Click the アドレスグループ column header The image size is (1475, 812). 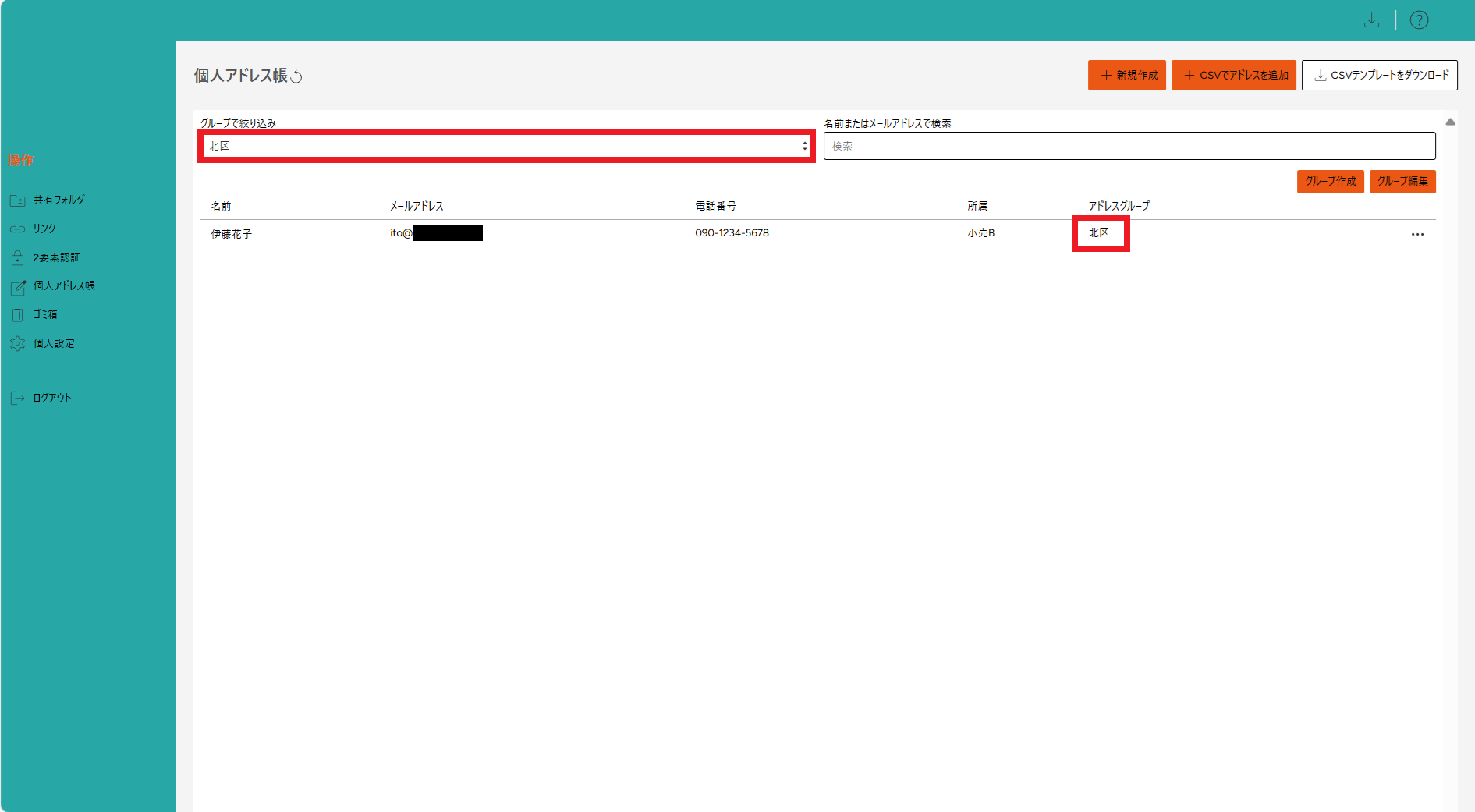1119,206
